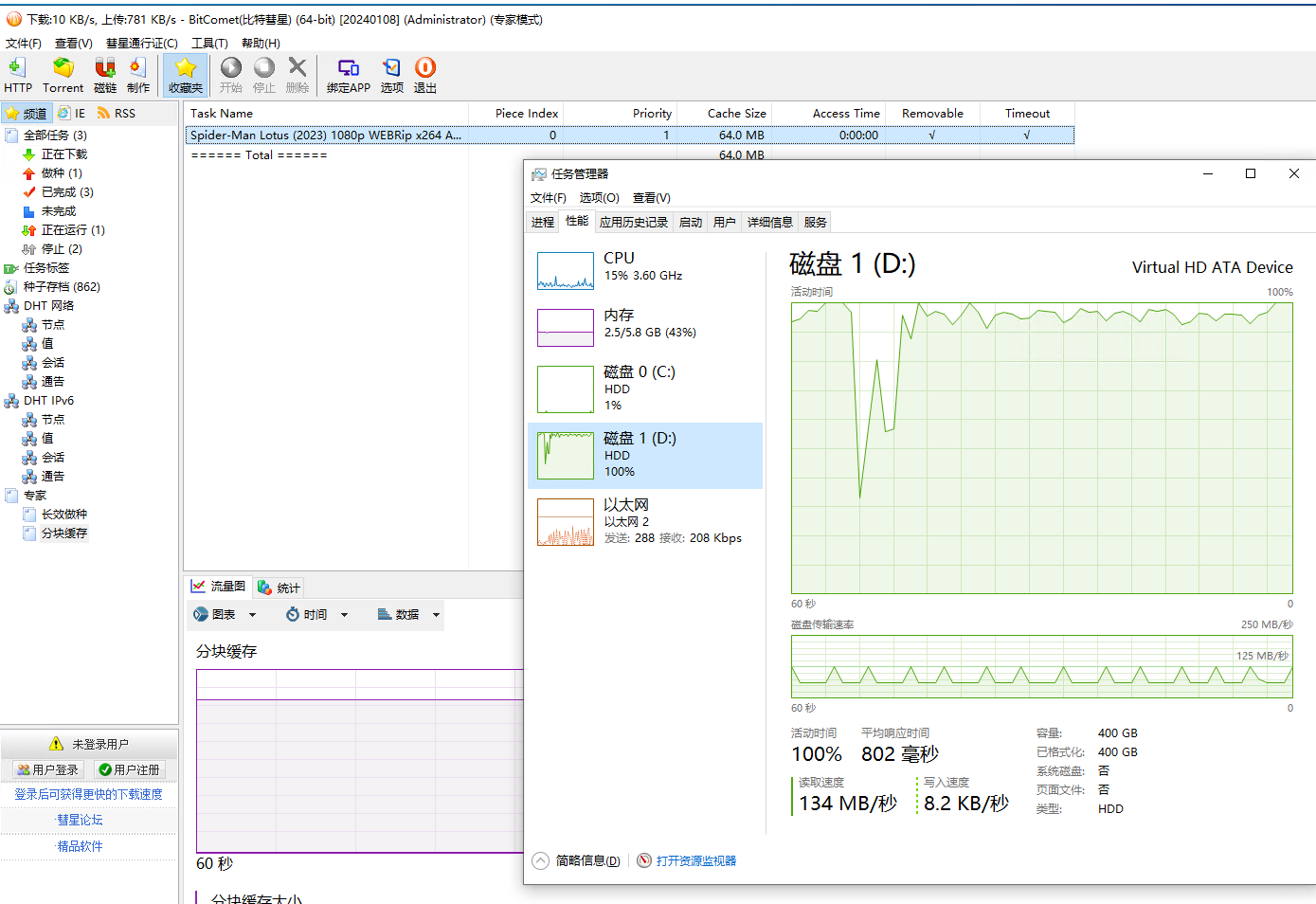Open Task Manager 文件(F) menu
The width and height of the screenshot is (1316, 904).
(x=548, y=197)
